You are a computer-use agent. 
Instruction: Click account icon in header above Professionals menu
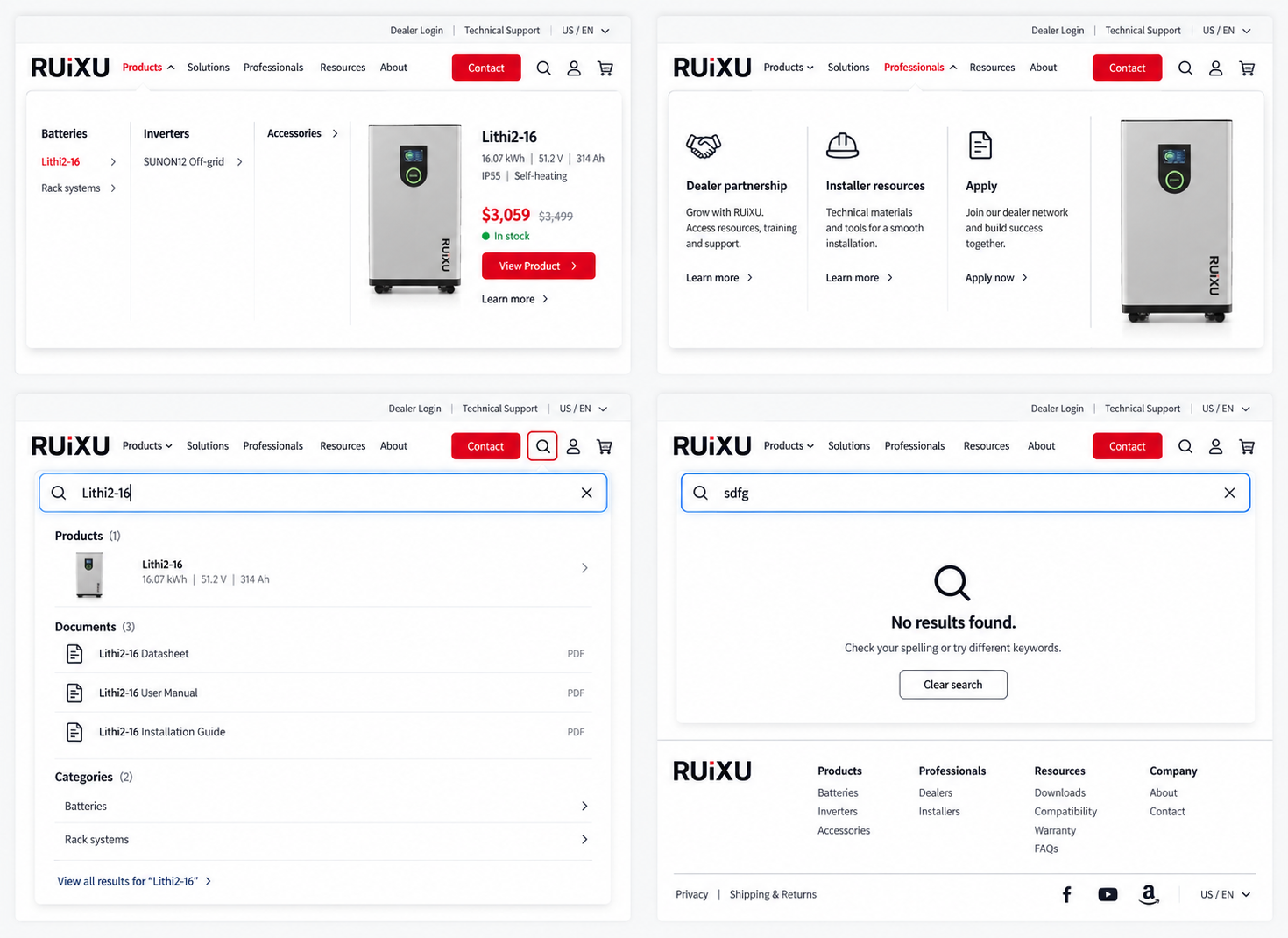pyautogui.click(x=1215, y=68)
